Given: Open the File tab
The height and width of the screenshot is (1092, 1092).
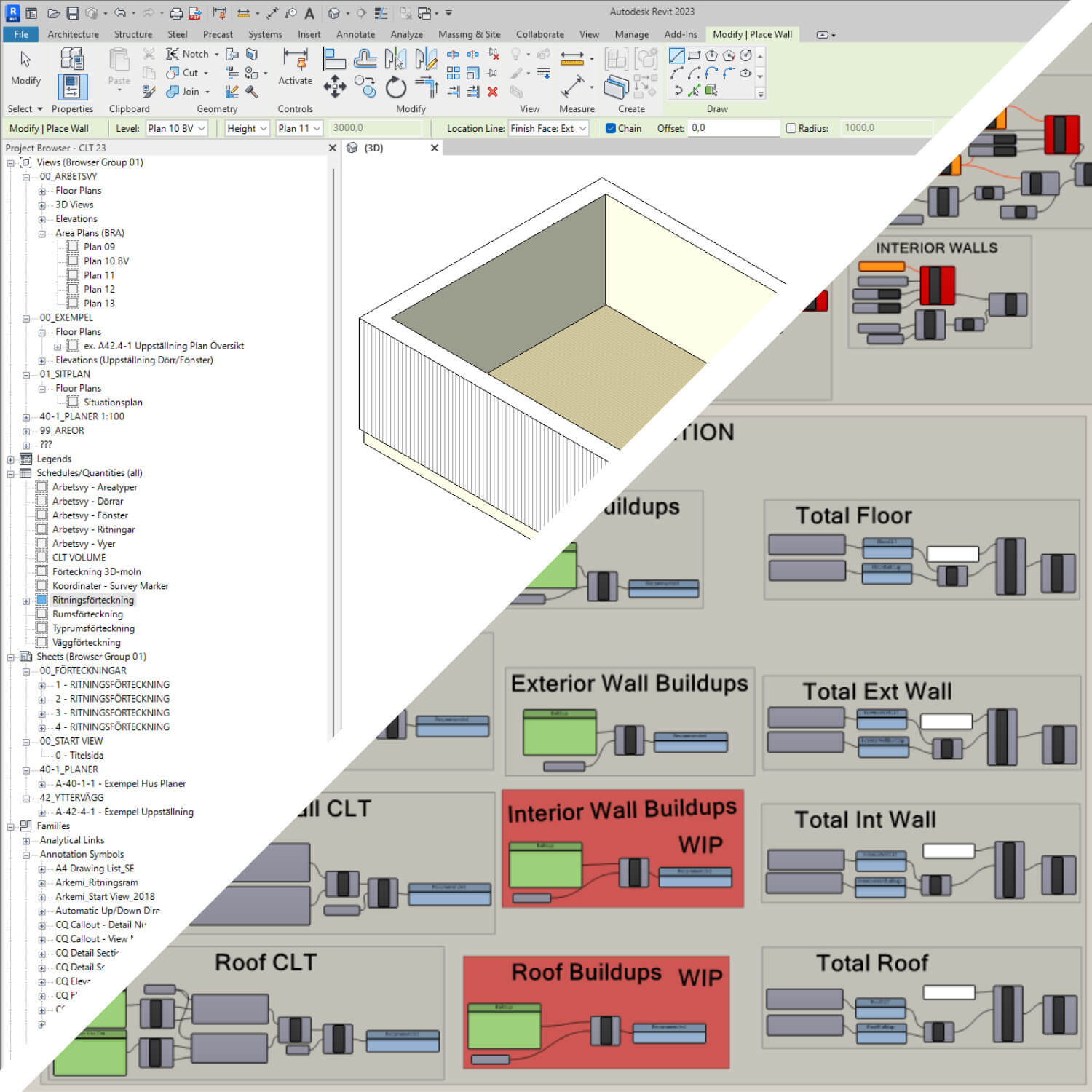Looking at the screenshot, I should coord(21,34).
